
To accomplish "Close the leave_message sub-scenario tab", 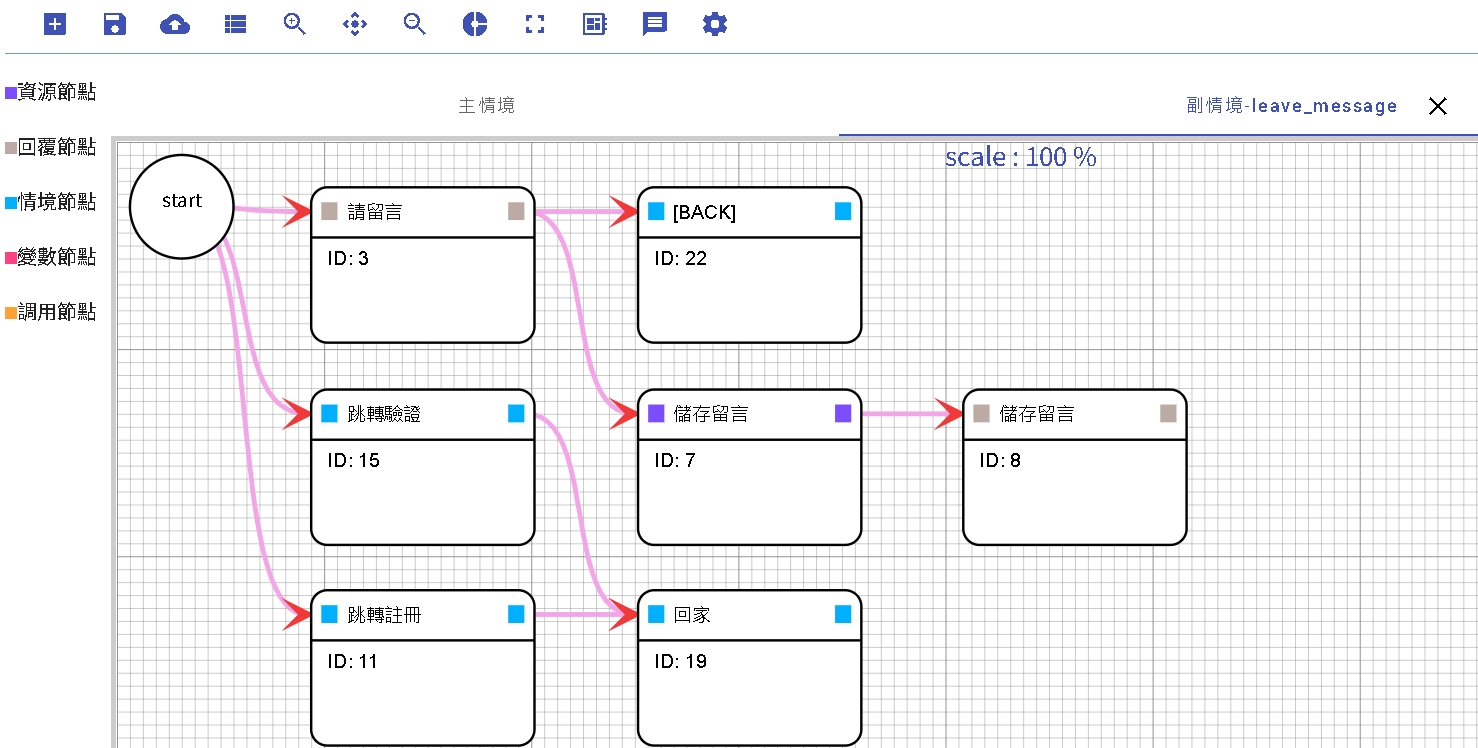I will pyautogui.click(x=1437, y=106).
